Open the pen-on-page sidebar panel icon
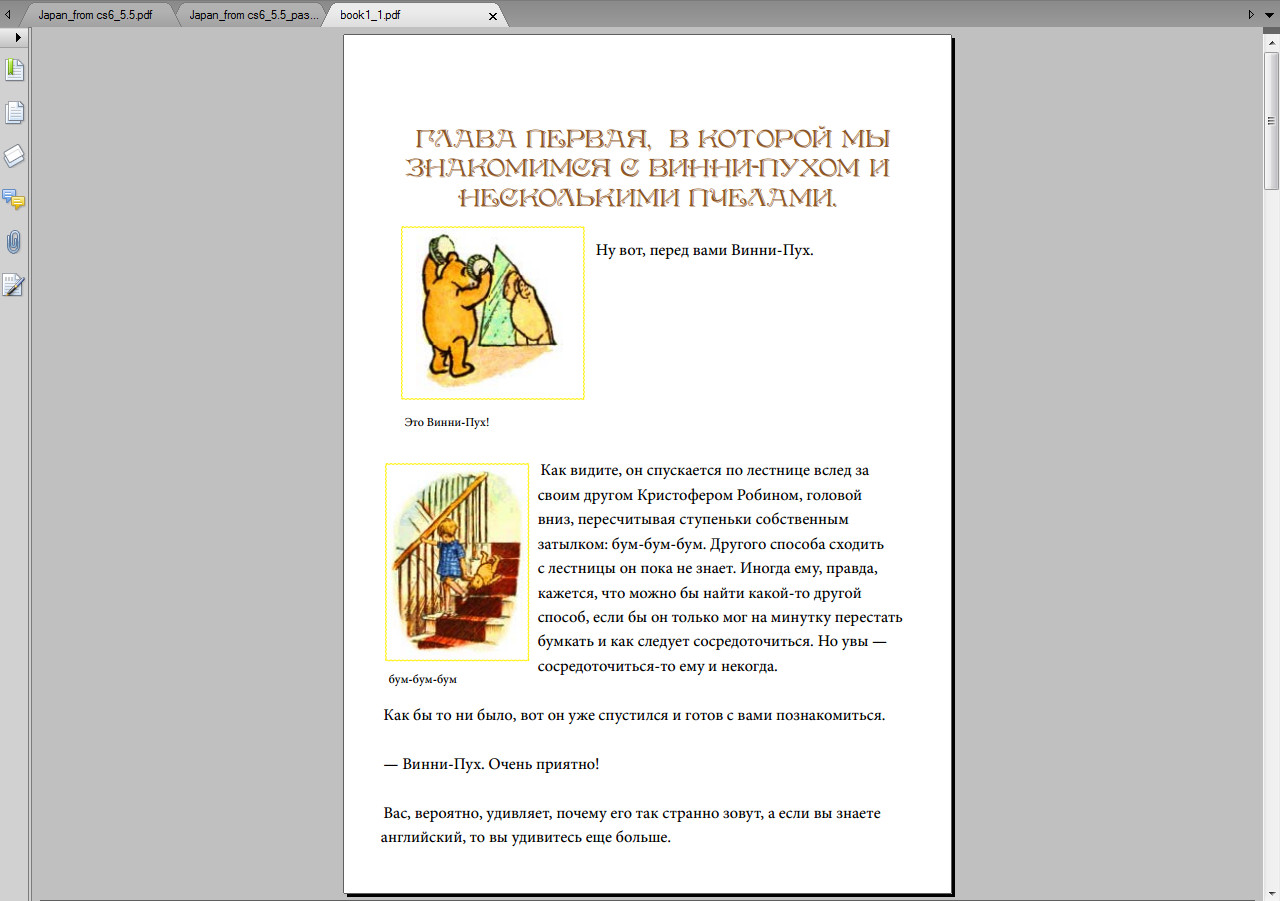 (x=14, y=285)
